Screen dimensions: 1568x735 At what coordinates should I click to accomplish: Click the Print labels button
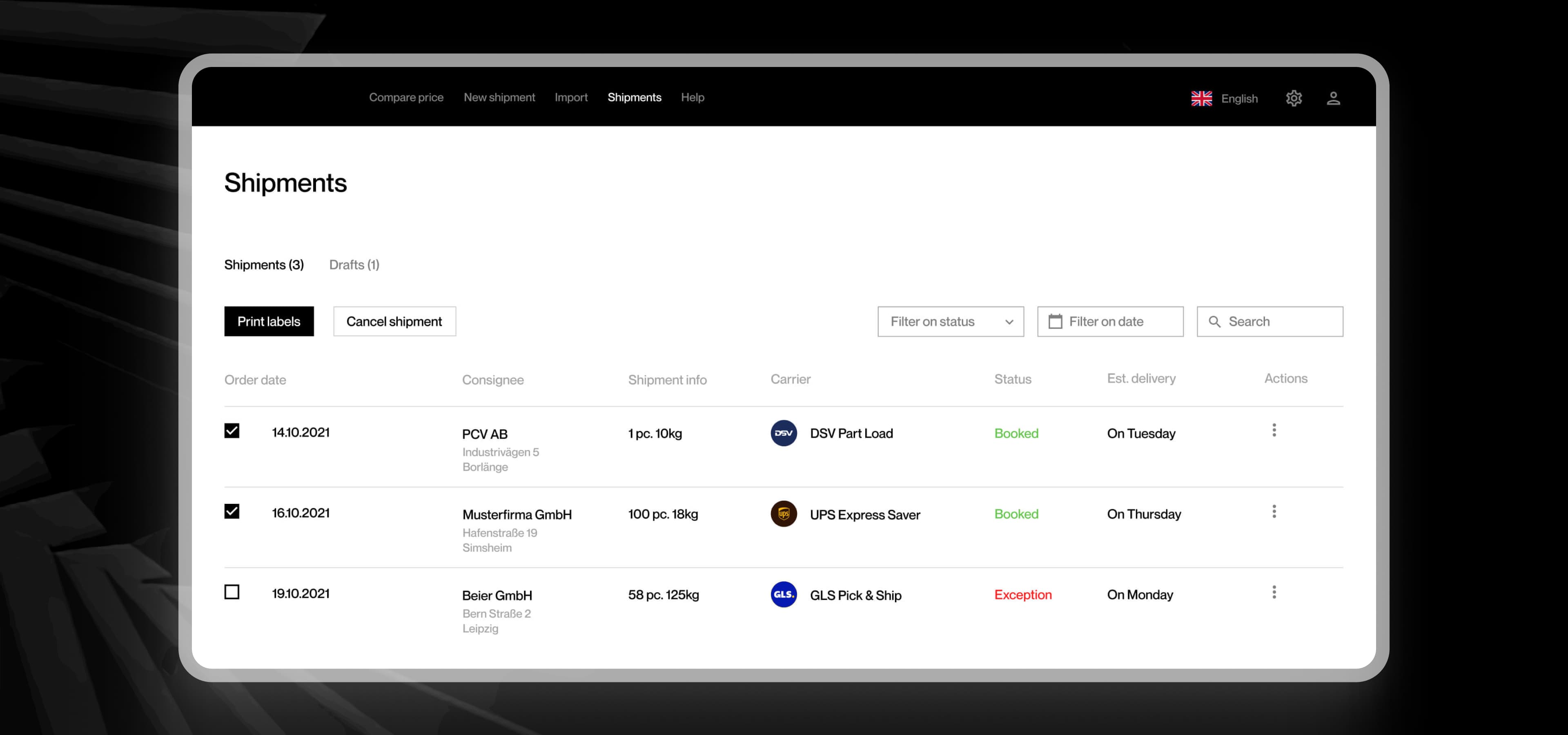click(268, 321)
